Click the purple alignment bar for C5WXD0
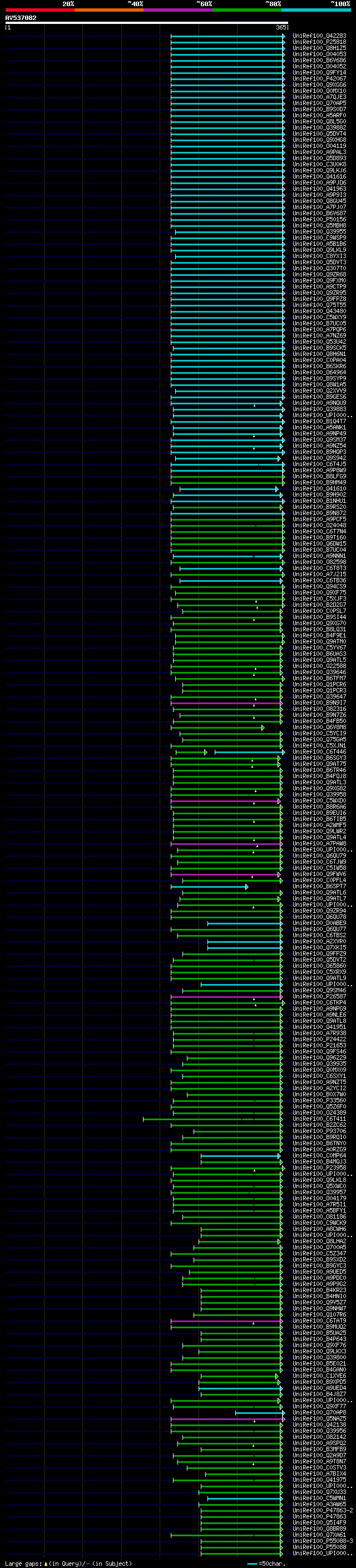The image size is (356, 1568). tap(226, 801)
